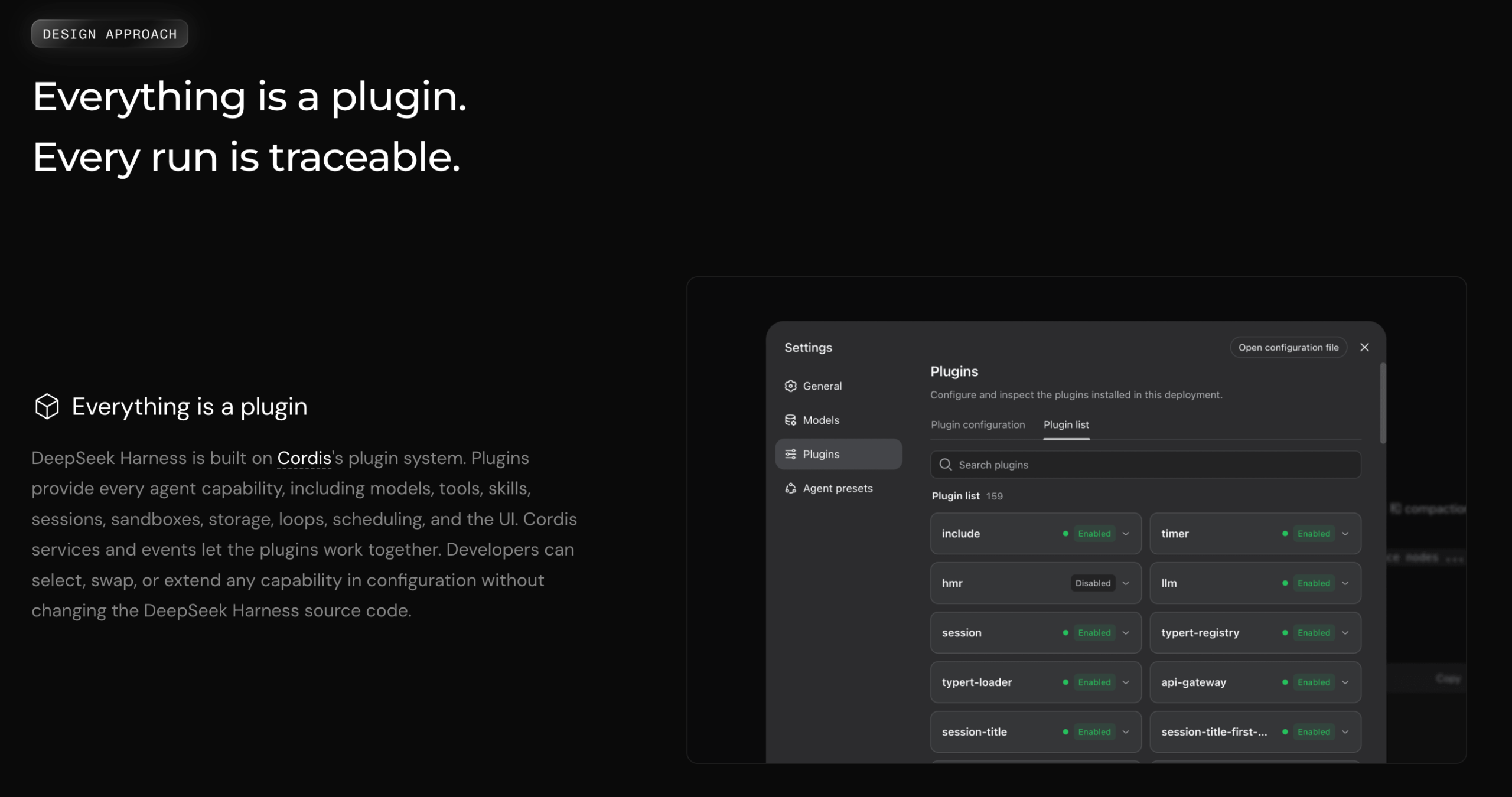Click the cube icon beside Everything is a plugin

47,407
